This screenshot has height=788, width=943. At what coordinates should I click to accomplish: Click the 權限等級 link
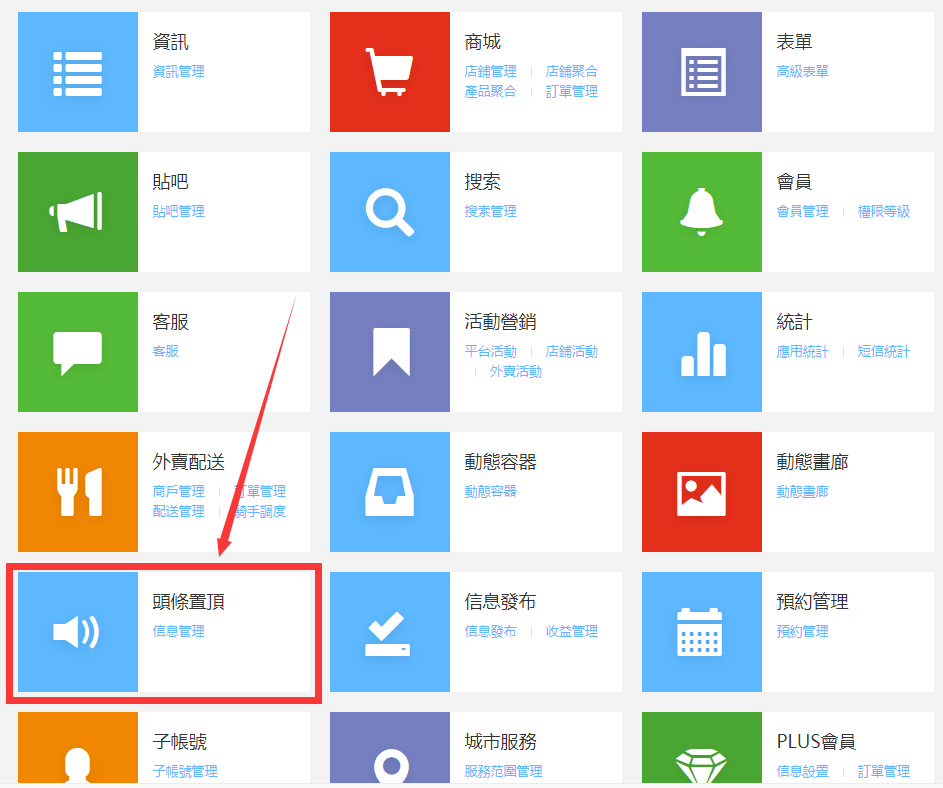[x=884, y=211]
